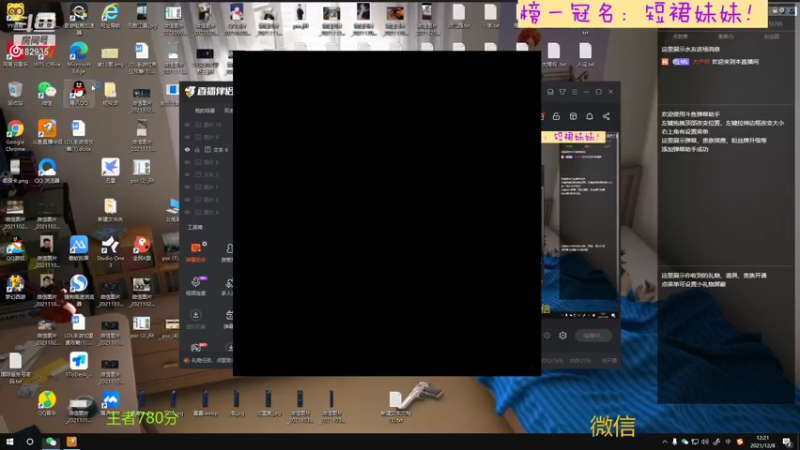
Task: Open the yellow folder icon next to Tencent QQ
Action: [110, 93]
